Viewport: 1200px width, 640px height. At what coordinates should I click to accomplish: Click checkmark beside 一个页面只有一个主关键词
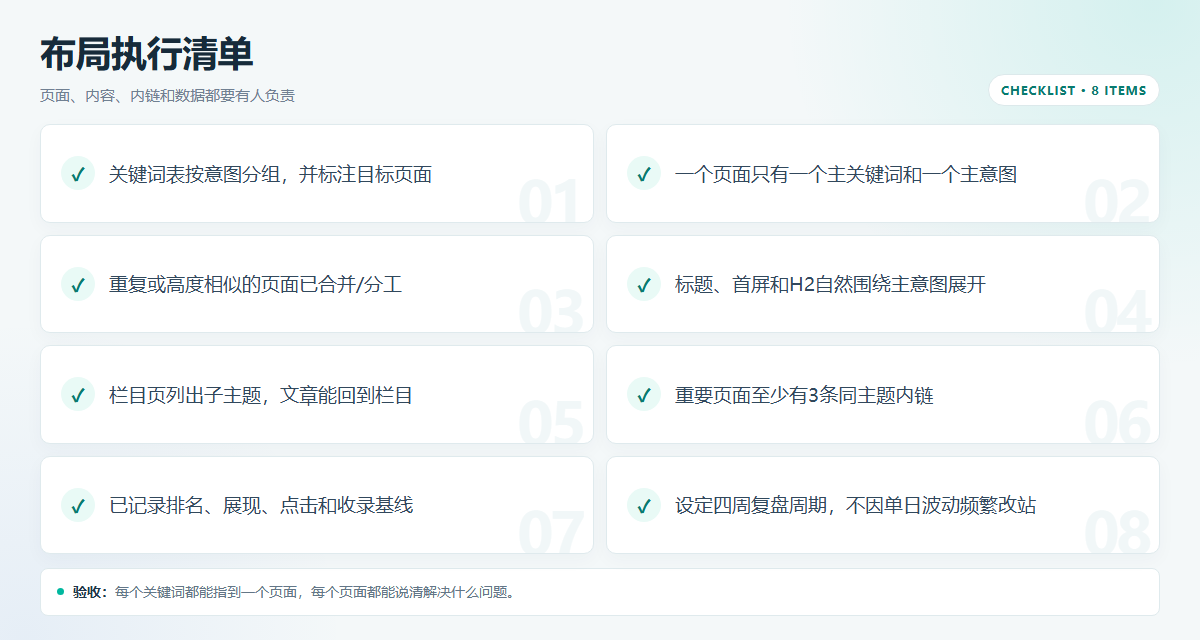[644, 173]
